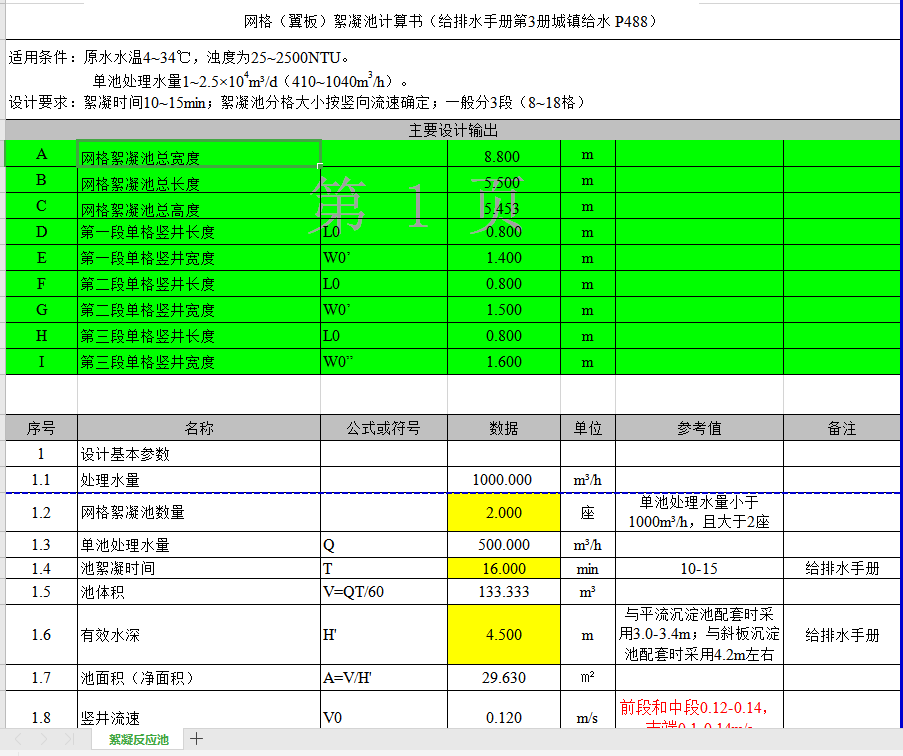Click the 第三段单格竖井宽度 name cell
This screenshot has height=756, width=903.
(199, 362)
